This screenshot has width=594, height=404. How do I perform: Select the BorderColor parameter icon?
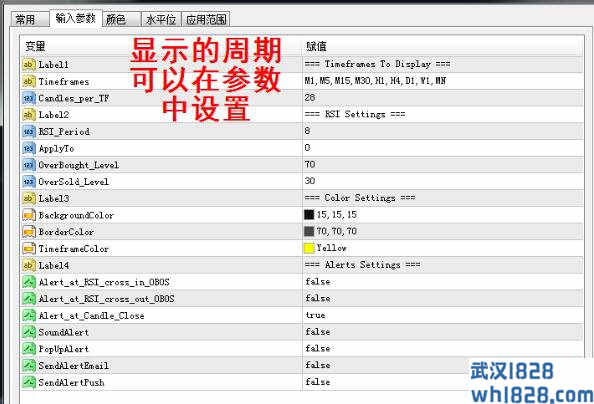tap(29, 232)
